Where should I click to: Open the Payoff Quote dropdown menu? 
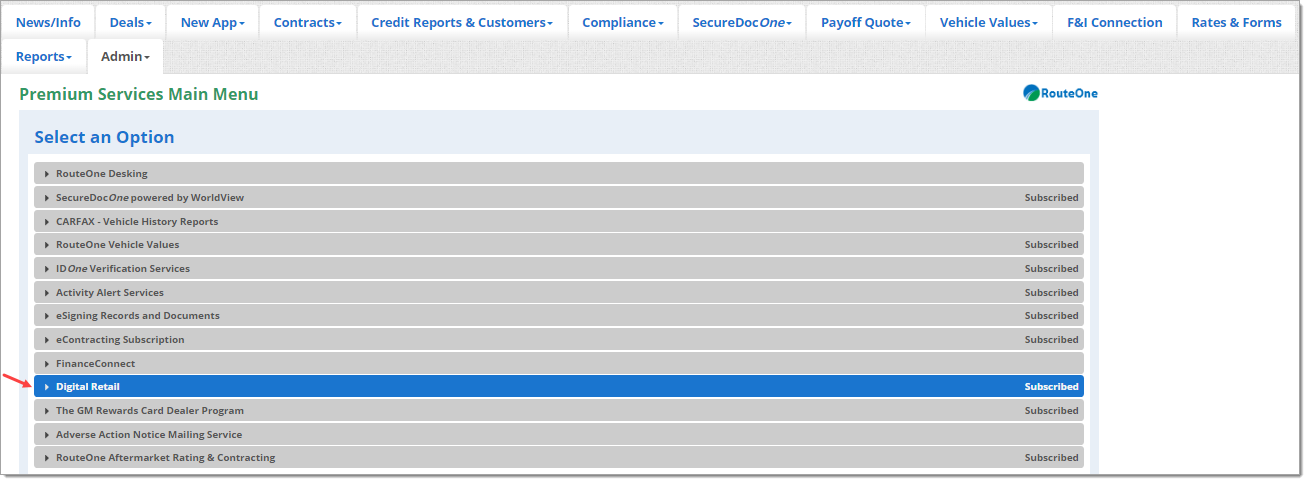[x=866, y=22]
